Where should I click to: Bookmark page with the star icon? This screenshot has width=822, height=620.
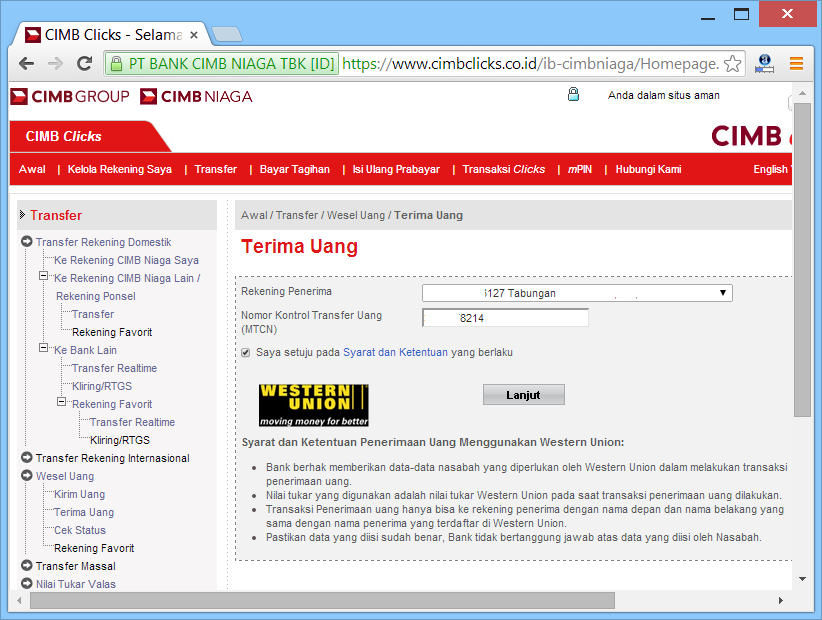(732, 64)
